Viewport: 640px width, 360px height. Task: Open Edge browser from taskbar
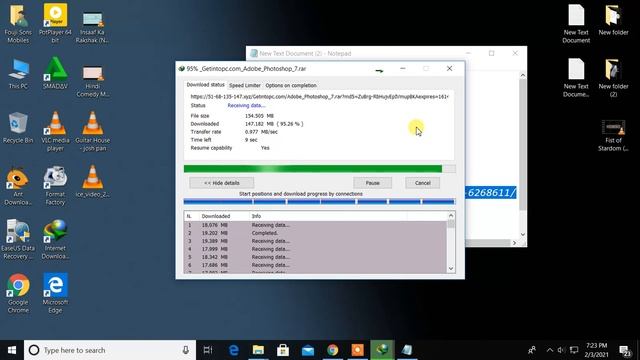click(233, 350)
